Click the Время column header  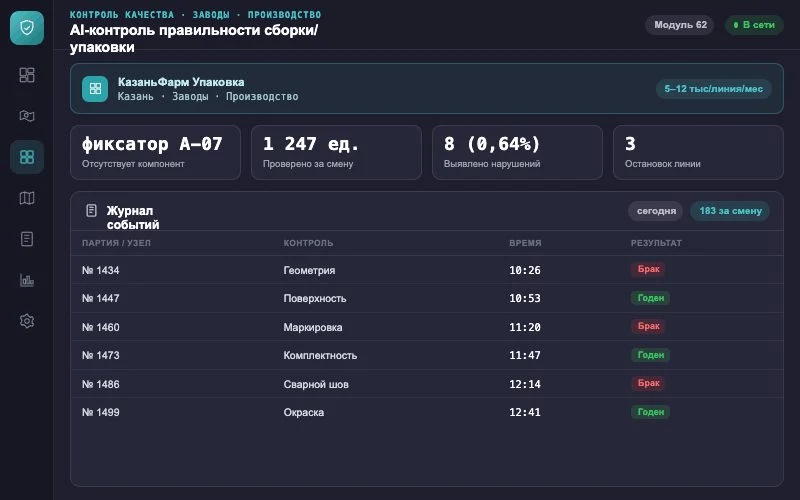coord(525,243)
